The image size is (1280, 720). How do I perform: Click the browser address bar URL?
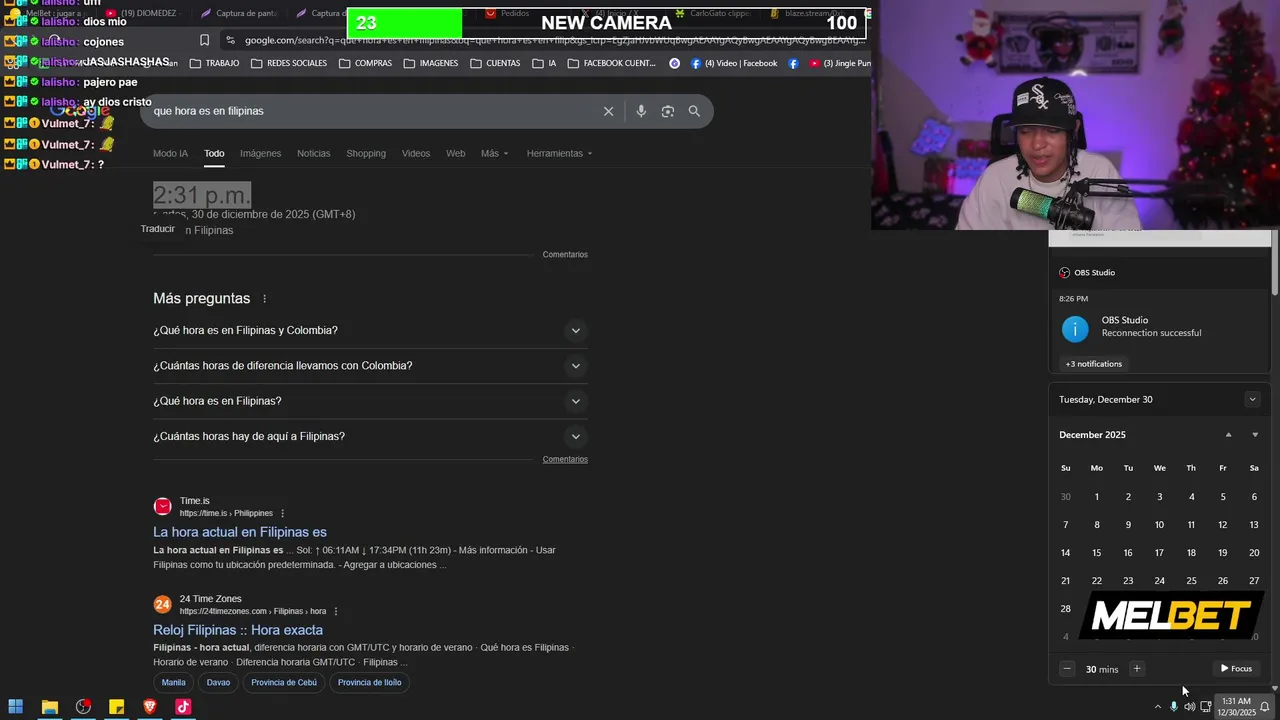555,40
